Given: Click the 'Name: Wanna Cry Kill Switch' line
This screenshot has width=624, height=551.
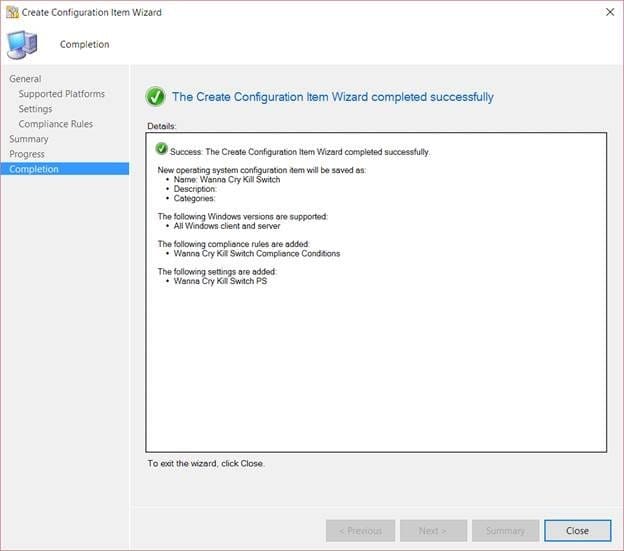Looking at the screenshot, I should click(227, 179).
